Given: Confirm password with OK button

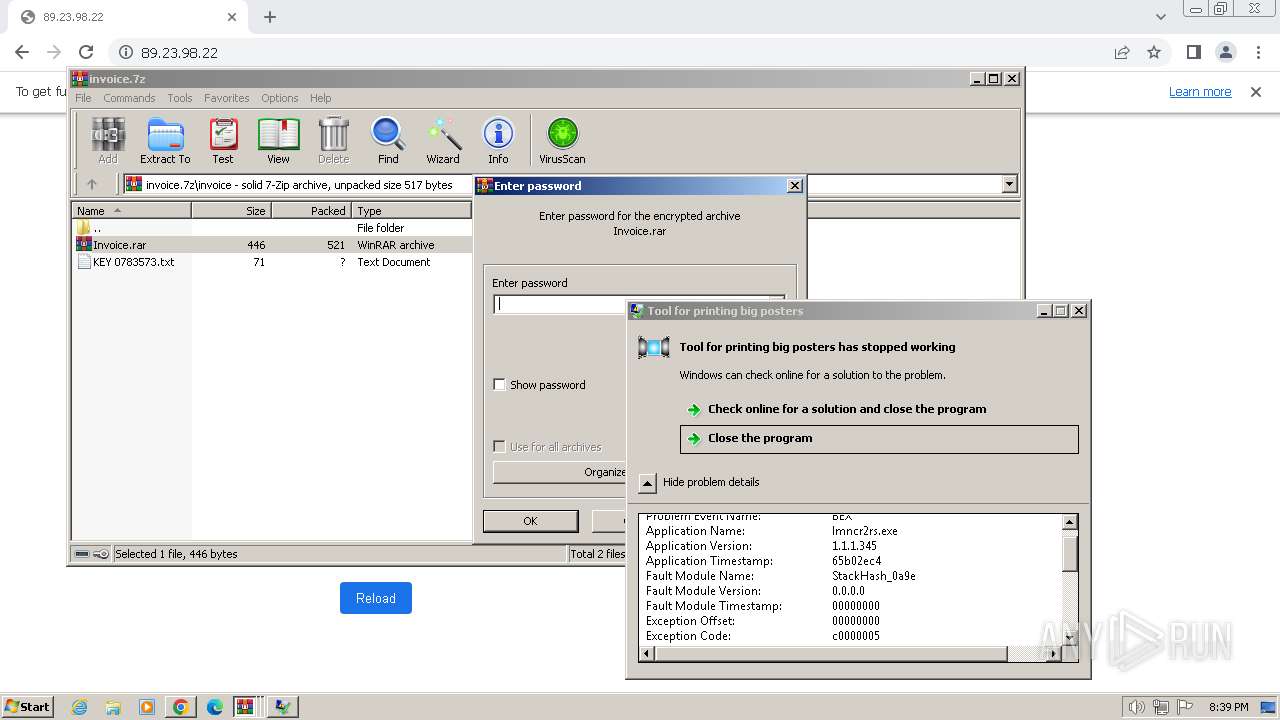Looking at the screenshot, I should pos(530,521).
